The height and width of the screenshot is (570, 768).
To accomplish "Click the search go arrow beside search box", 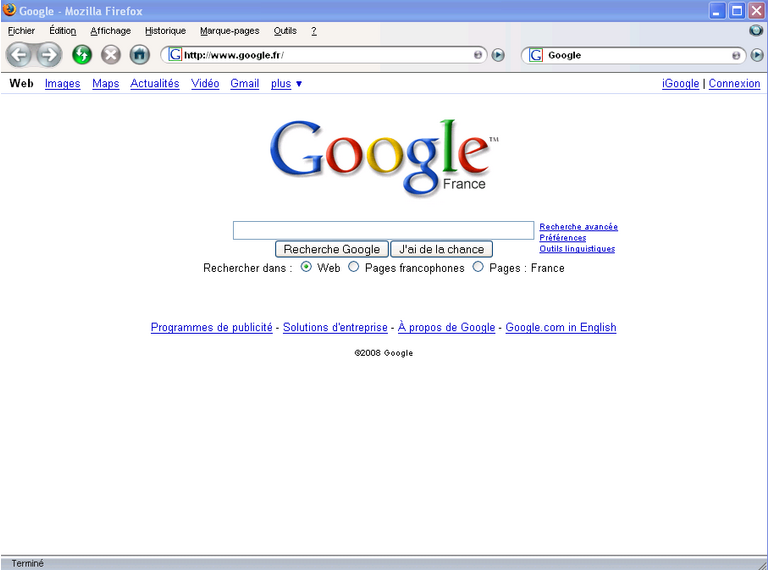I will pos(757,55).
